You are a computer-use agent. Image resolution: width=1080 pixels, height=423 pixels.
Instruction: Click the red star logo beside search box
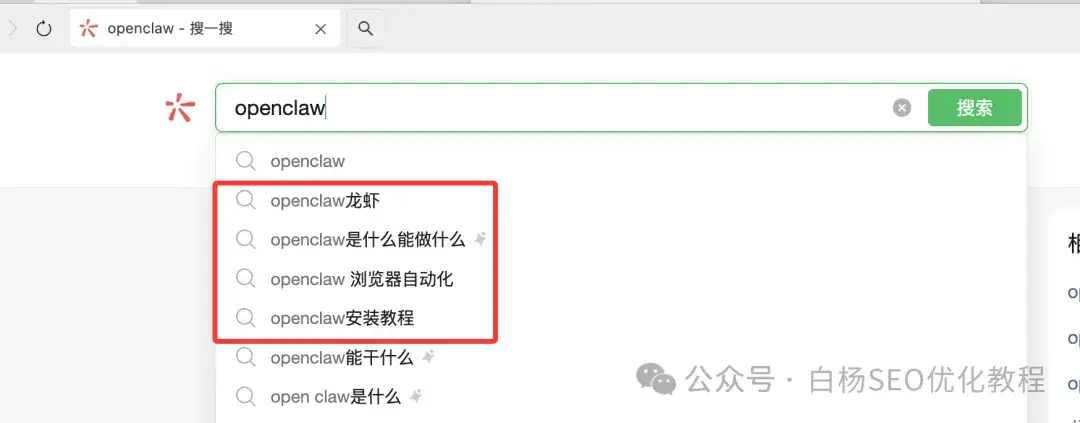coord(180,108)
